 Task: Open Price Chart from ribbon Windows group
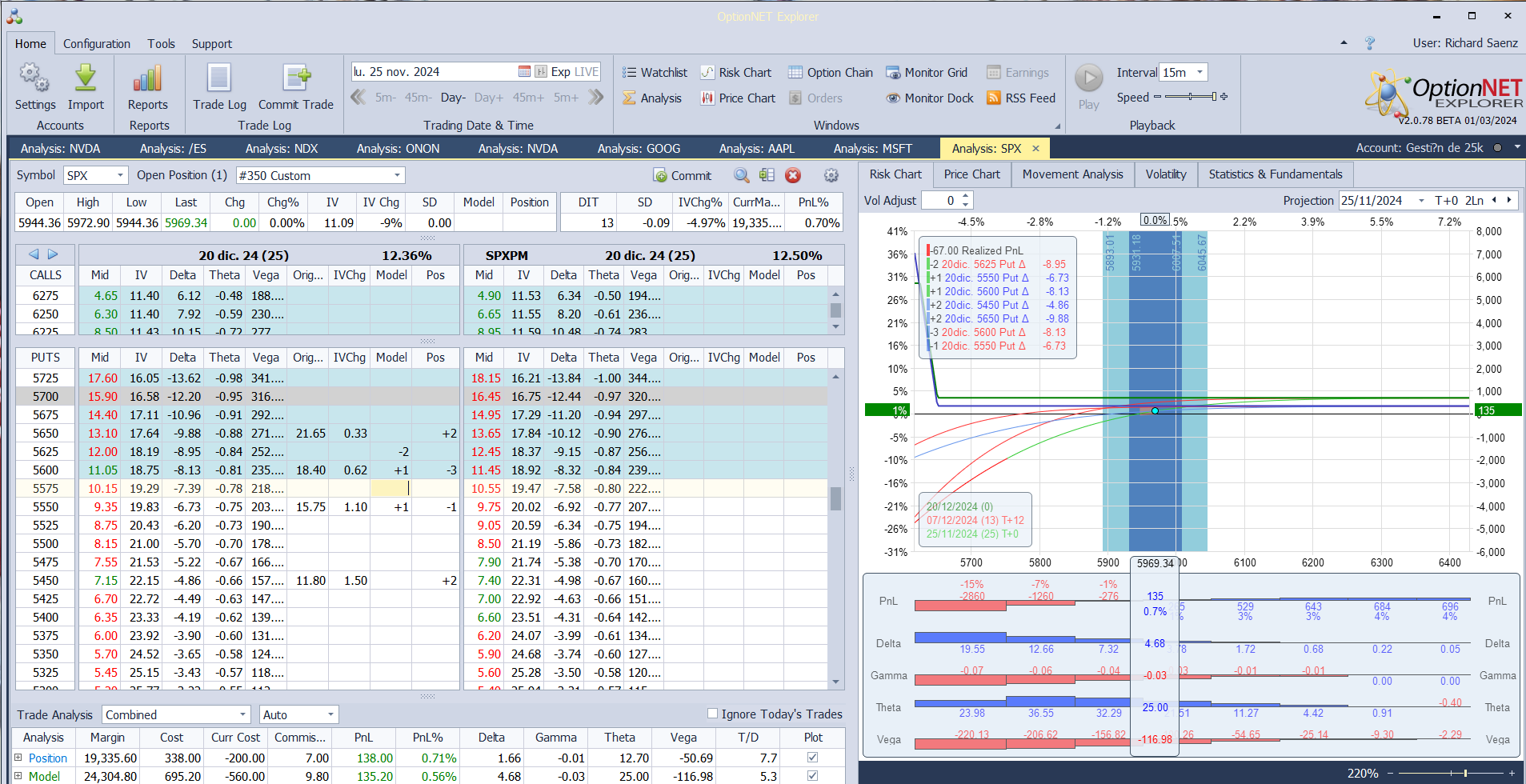[x=738, y=98]
